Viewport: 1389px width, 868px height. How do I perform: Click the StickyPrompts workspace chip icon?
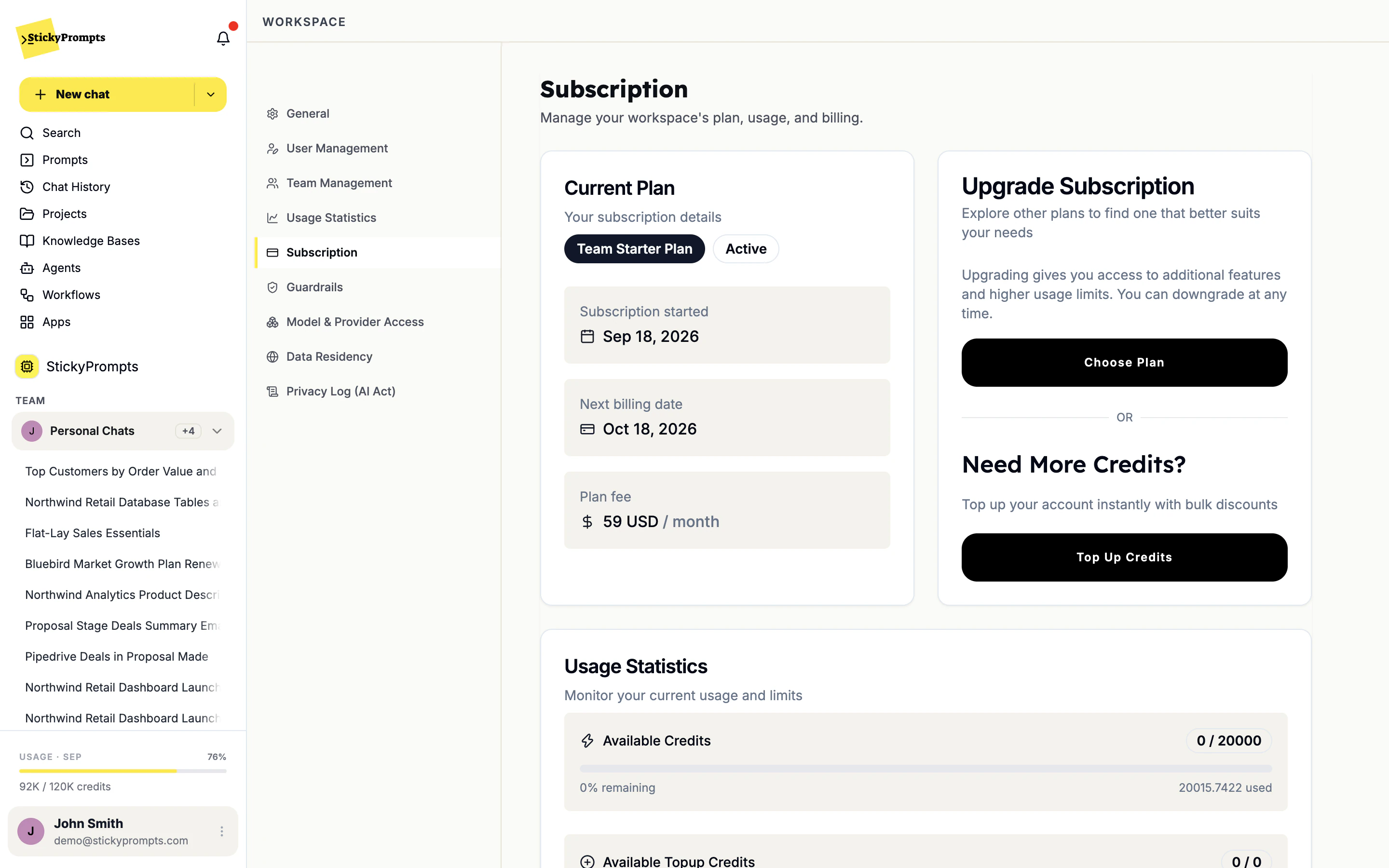(x=27, y=366)
